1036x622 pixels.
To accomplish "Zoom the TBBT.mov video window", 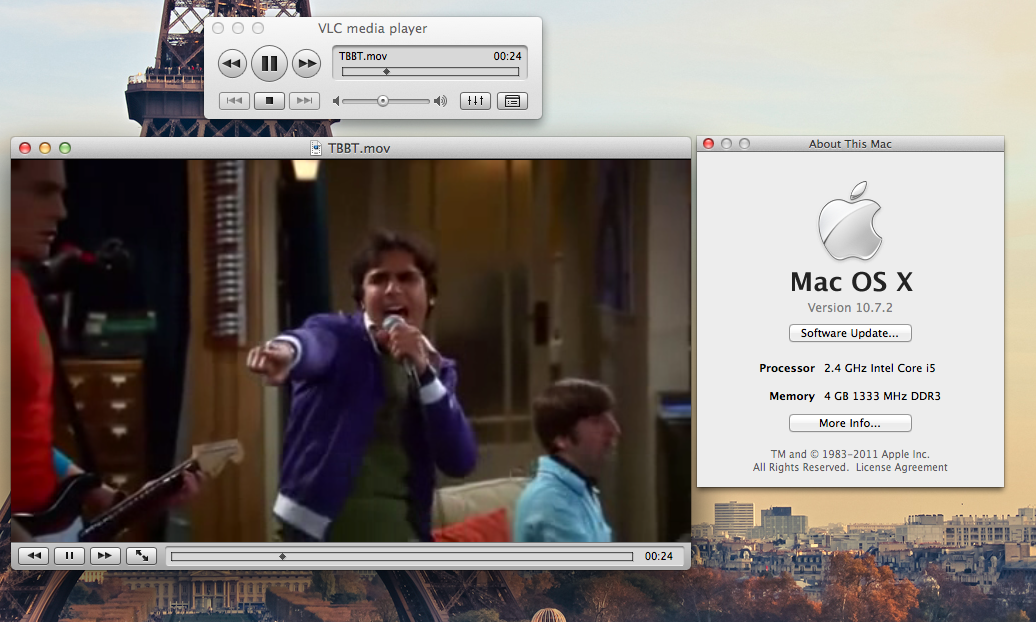I will (65, 148).
